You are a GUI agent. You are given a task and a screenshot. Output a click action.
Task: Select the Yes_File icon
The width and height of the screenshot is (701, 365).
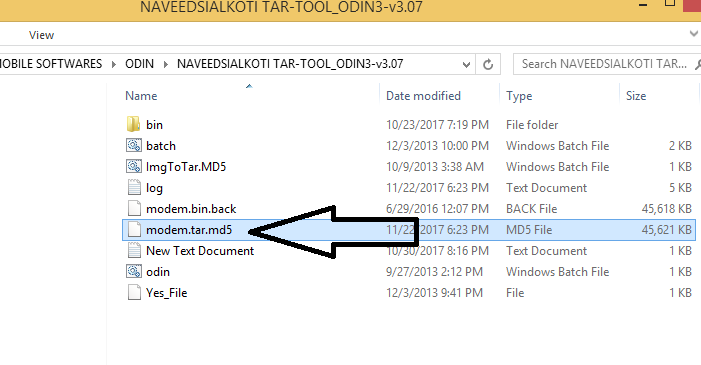pyautogui.click(x=134, y=293)
